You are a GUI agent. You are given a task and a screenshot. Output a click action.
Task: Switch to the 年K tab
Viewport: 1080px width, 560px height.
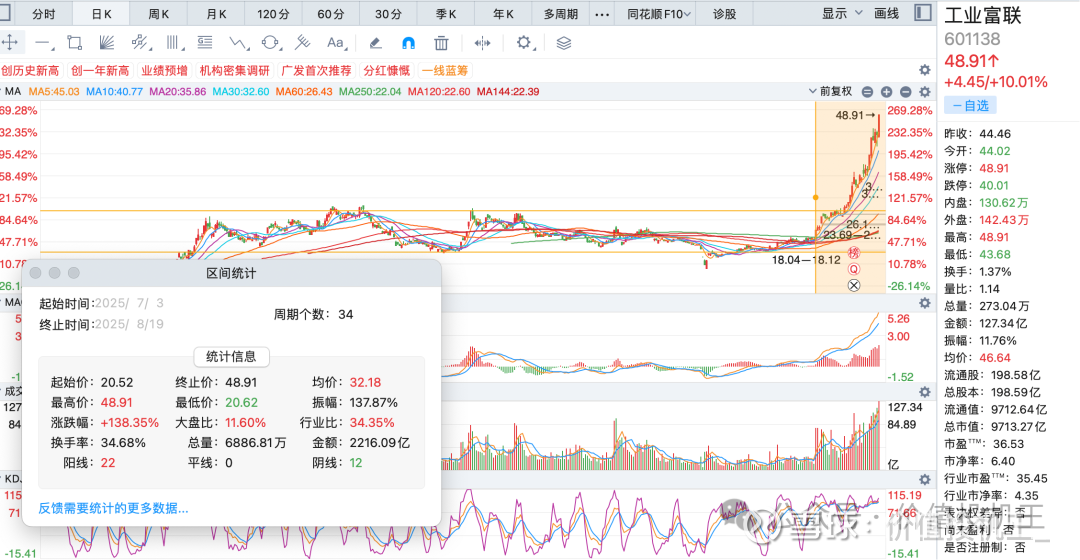503,14
